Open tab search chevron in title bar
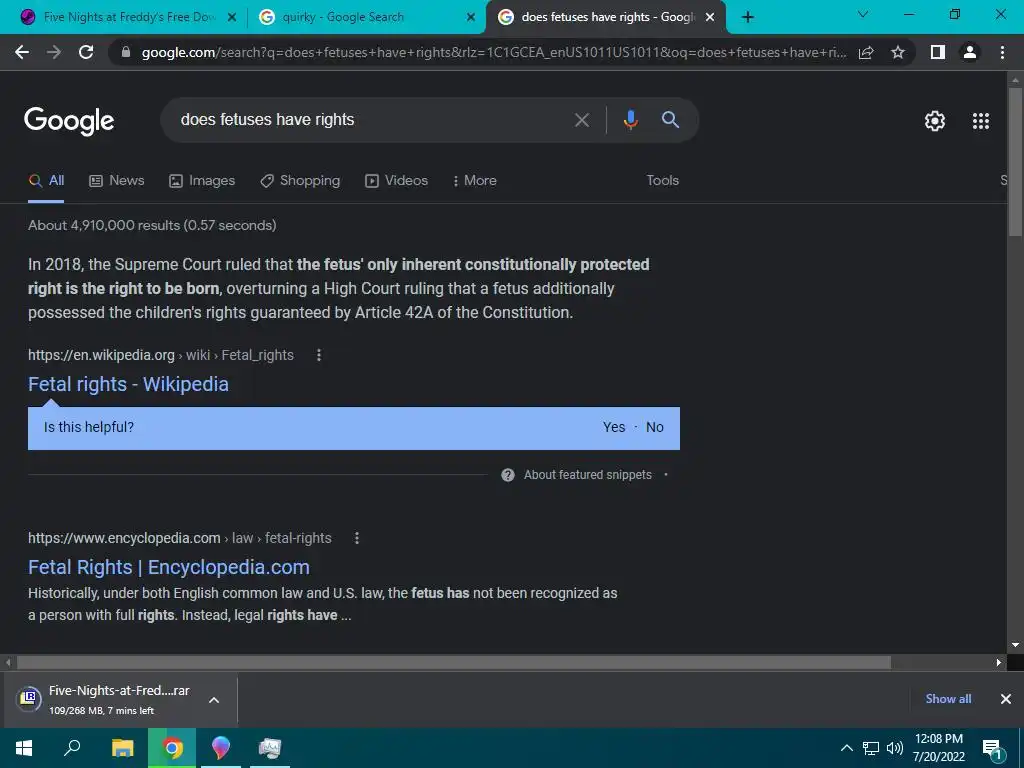This screenshot has height=768, width=1024. pyautogui.click(x=863, y=14)
